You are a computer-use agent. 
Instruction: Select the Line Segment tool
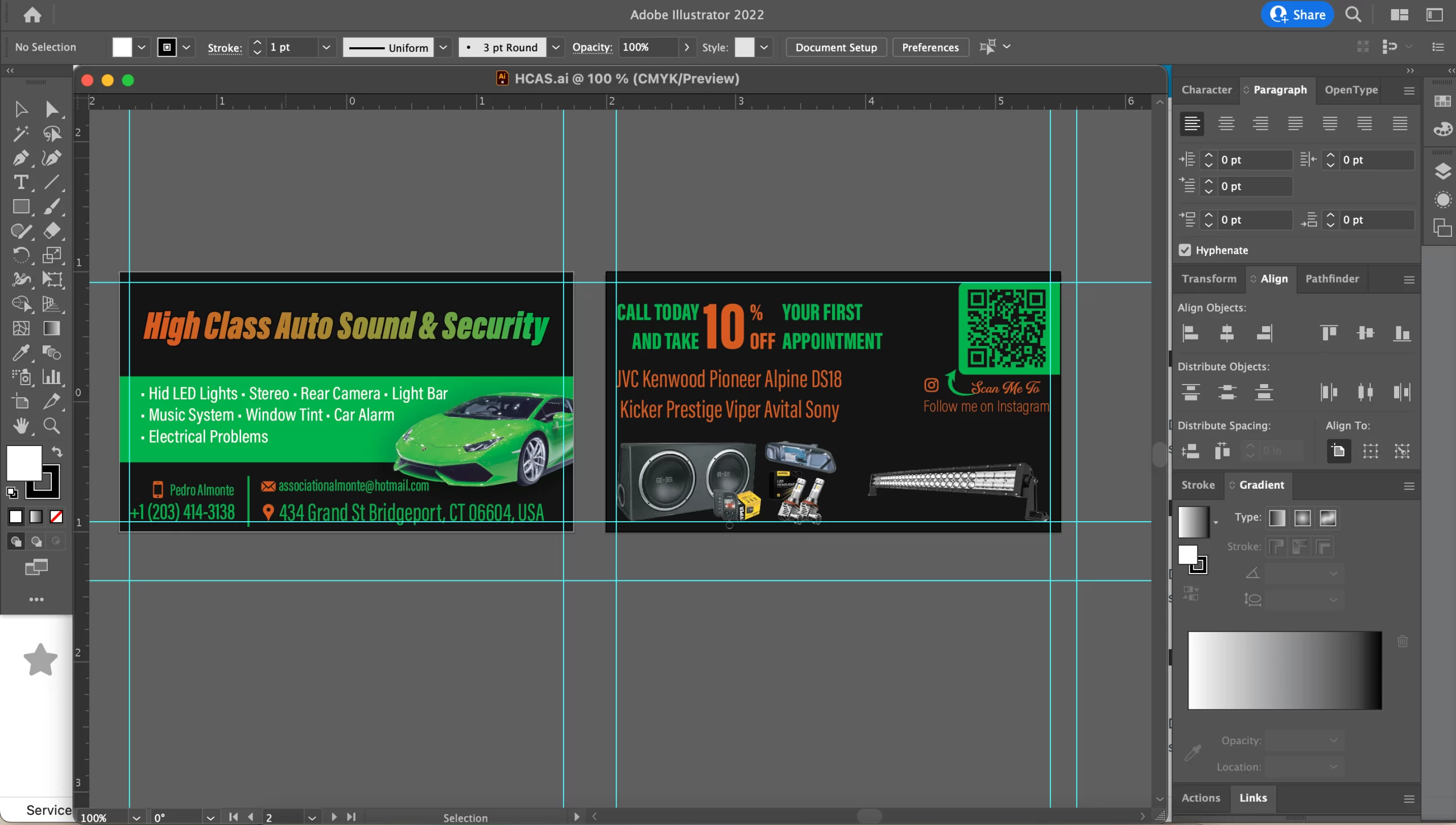click(52, 182)
